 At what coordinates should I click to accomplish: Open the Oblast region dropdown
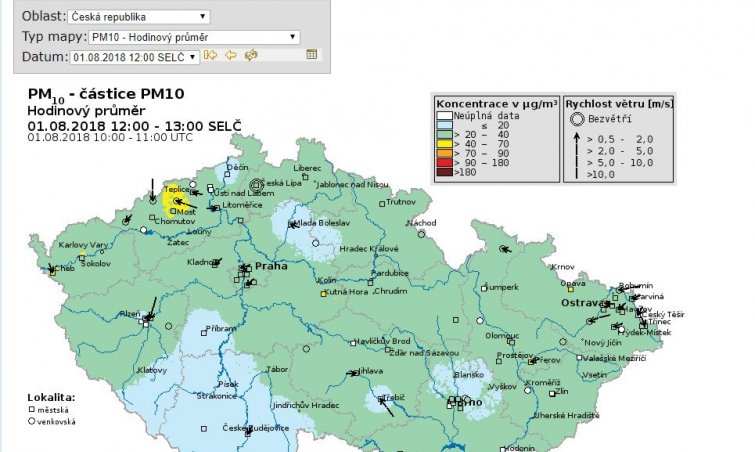[139, 17]
